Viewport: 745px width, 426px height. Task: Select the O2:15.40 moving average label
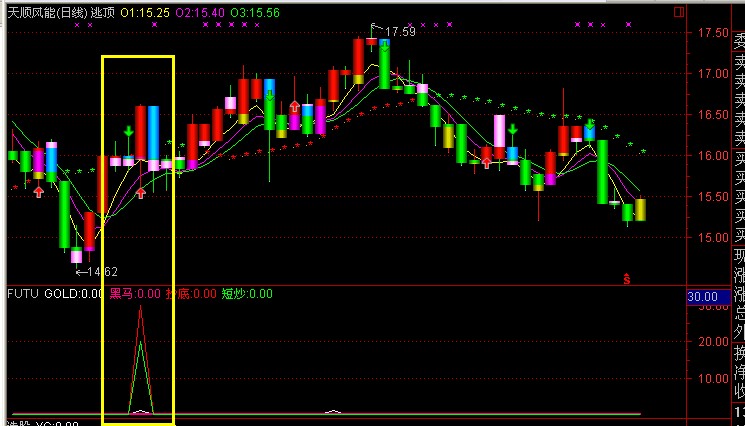point(199,12)
